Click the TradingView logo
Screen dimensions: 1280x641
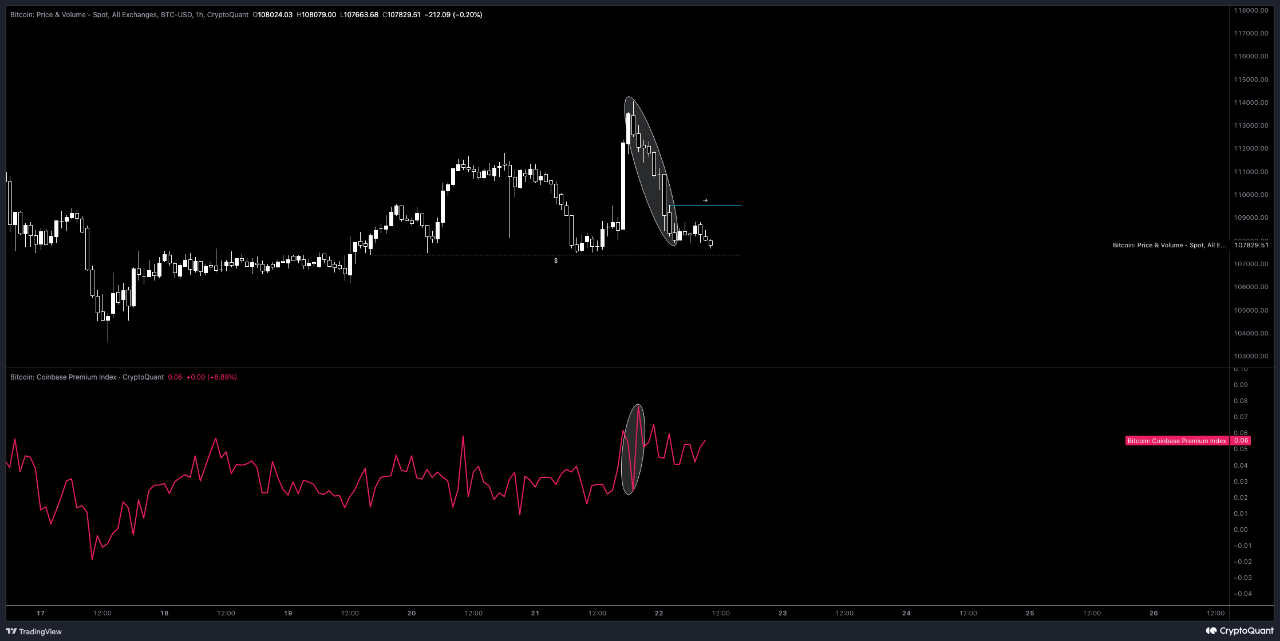click(x=34, y=631)
